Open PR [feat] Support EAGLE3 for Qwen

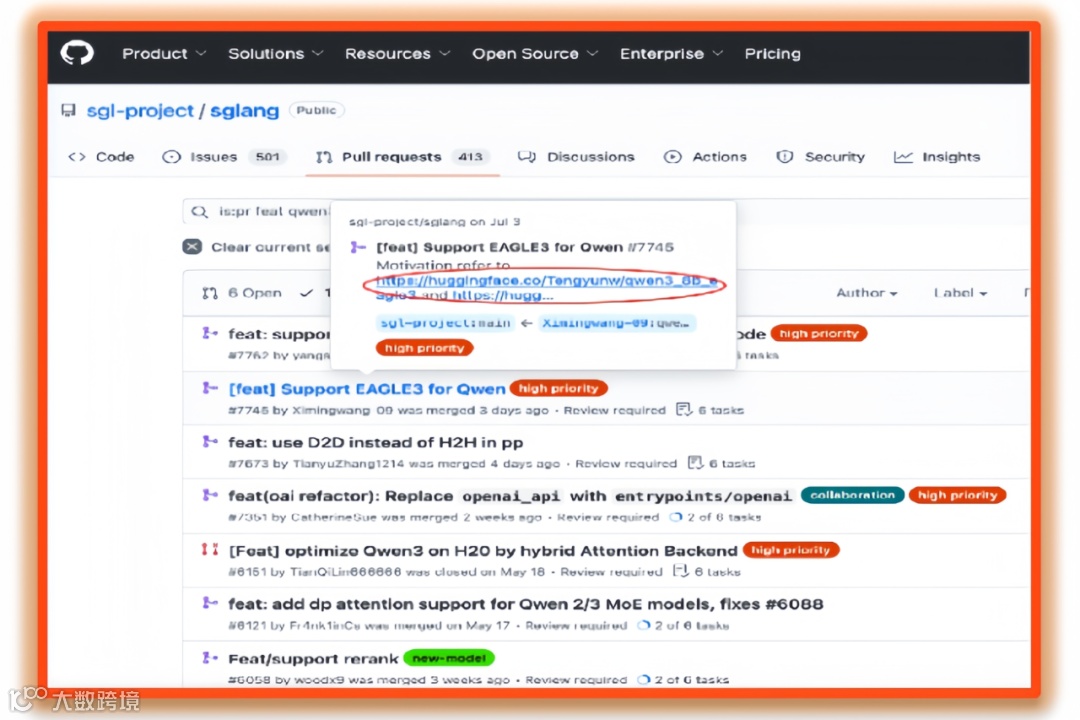366,389
